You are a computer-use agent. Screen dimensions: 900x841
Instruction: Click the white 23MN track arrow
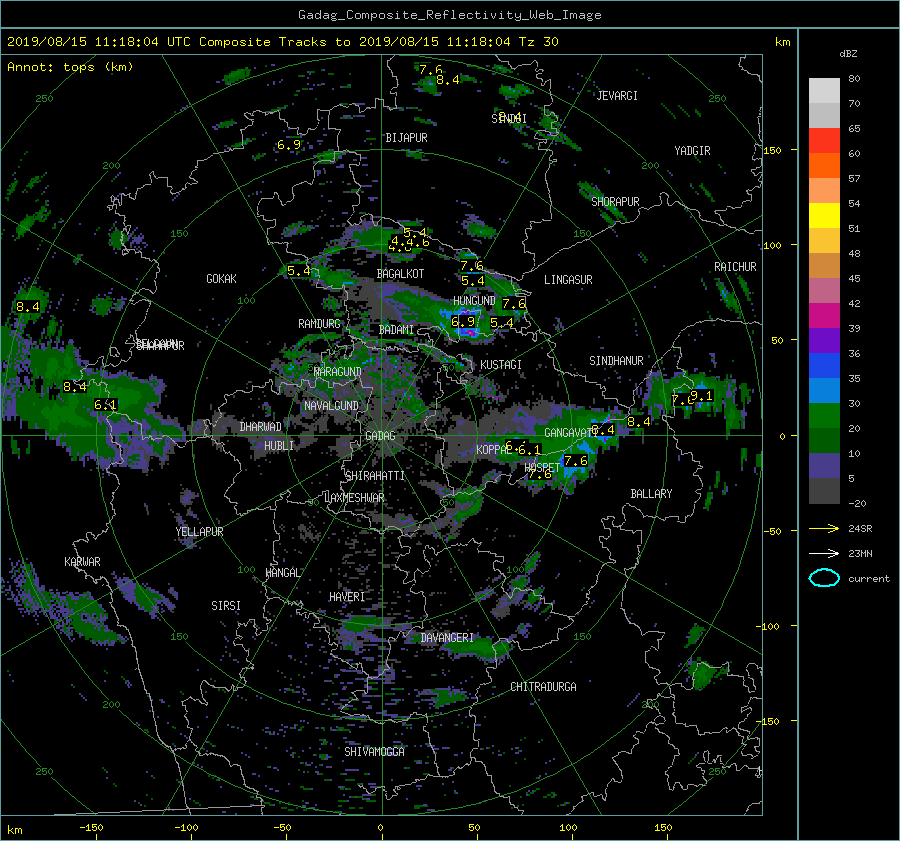(824, 553)
